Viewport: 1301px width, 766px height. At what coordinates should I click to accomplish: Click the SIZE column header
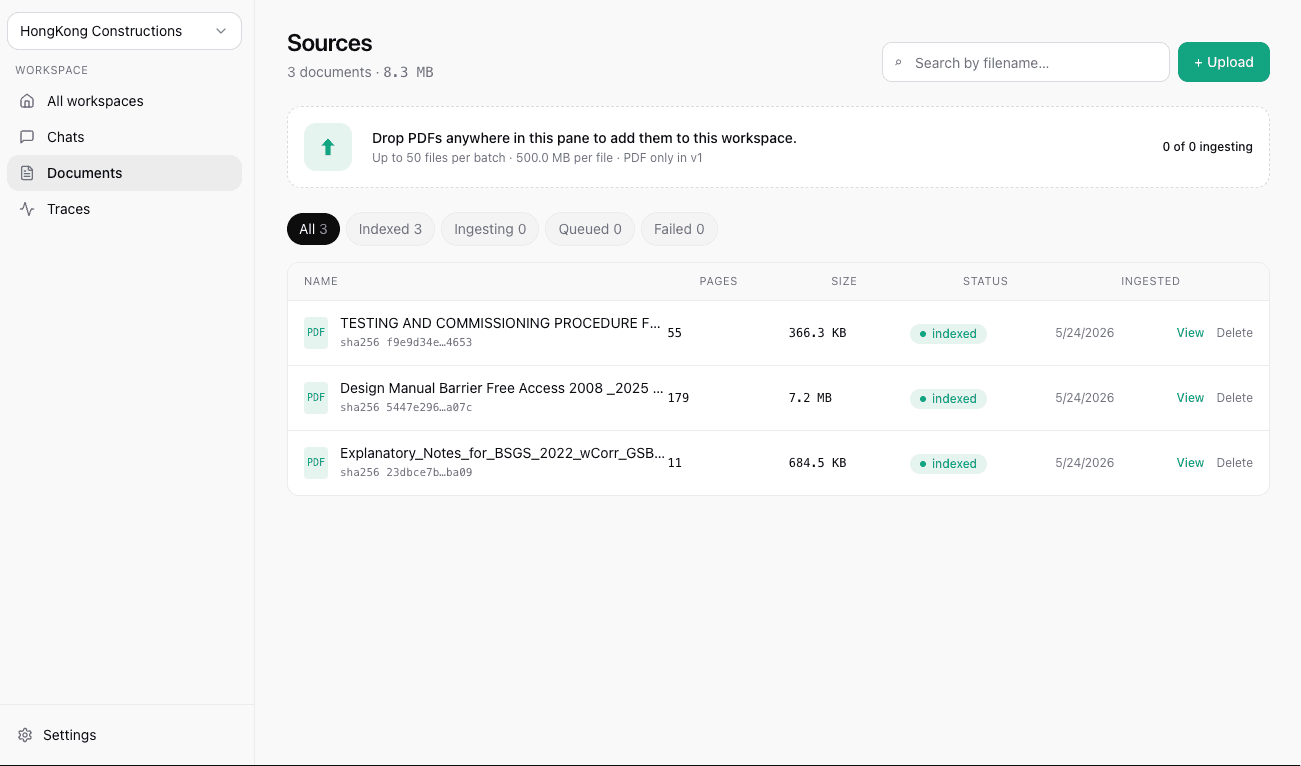pos(844,282)
